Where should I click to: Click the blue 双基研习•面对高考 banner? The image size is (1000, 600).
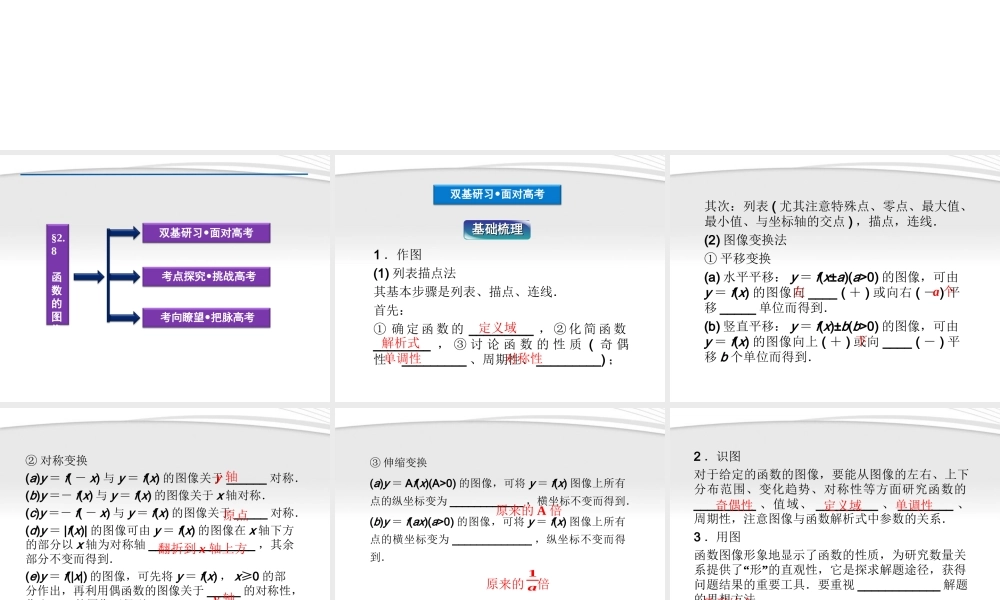[497, 194]
